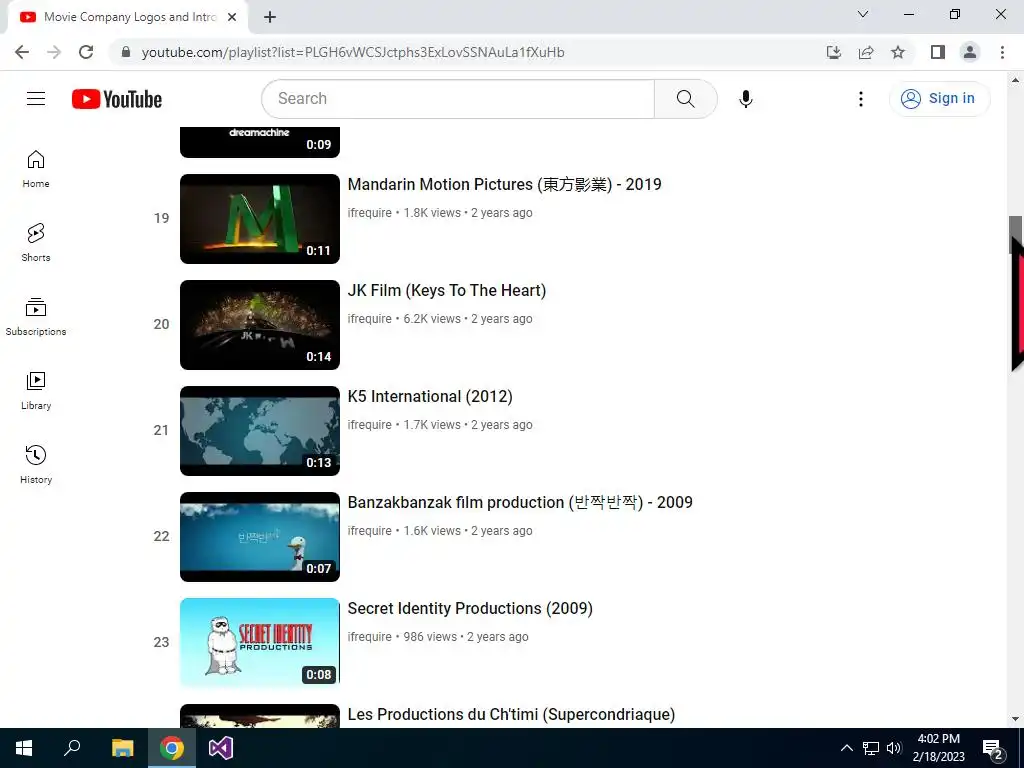This screenshot has height=768, width=1024.
Task: Open Chrome profile avatar
Action: (970, 52)
